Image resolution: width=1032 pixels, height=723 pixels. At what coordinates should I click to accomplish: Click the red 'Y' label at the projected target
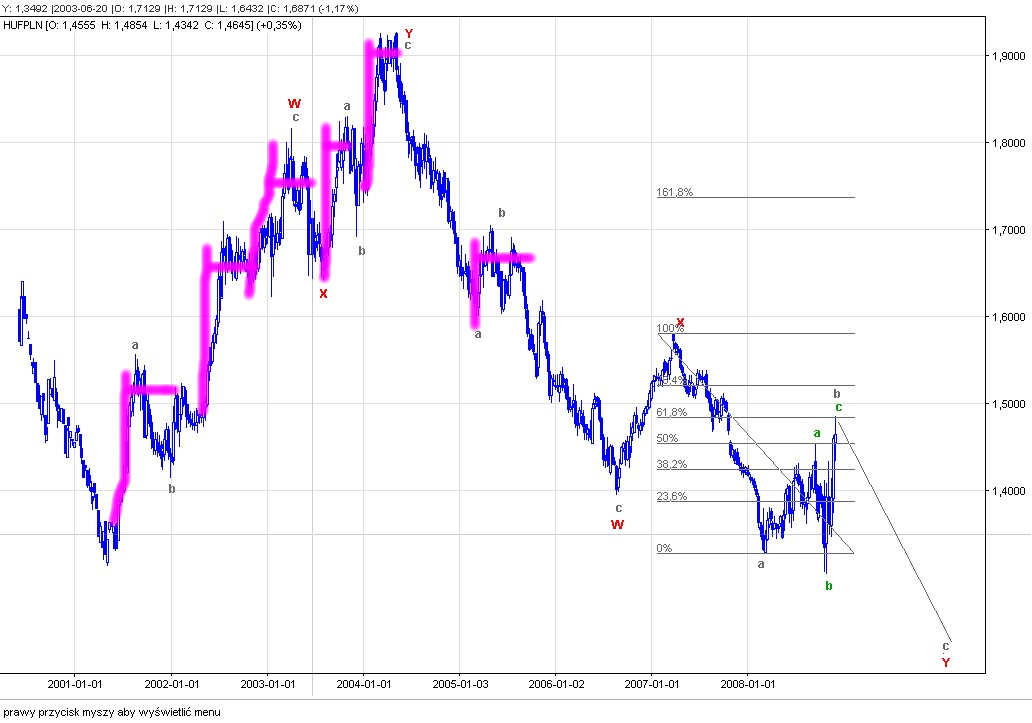click(x=946, y=662)
